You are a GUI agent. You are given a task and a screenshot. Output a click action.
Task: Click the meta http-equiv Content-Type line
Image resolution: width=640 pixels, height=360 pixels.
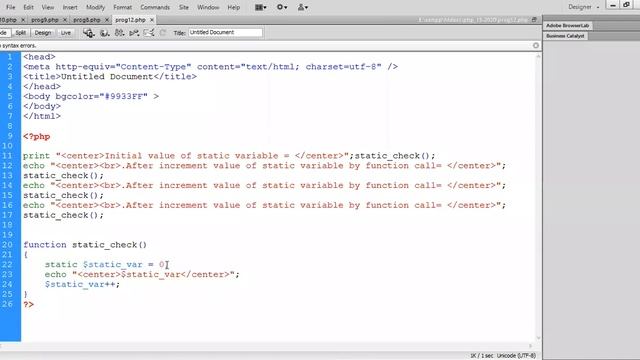pyautogui.click(x=210, y=67)
